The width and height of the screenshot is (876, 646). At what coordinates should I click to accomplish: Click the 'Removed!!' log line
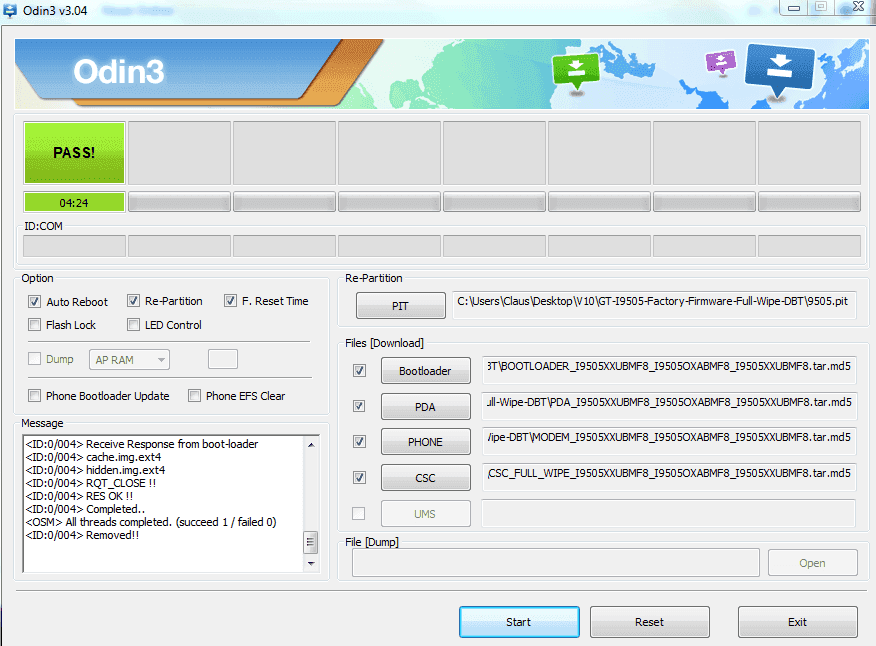click(x=82, y=535)
